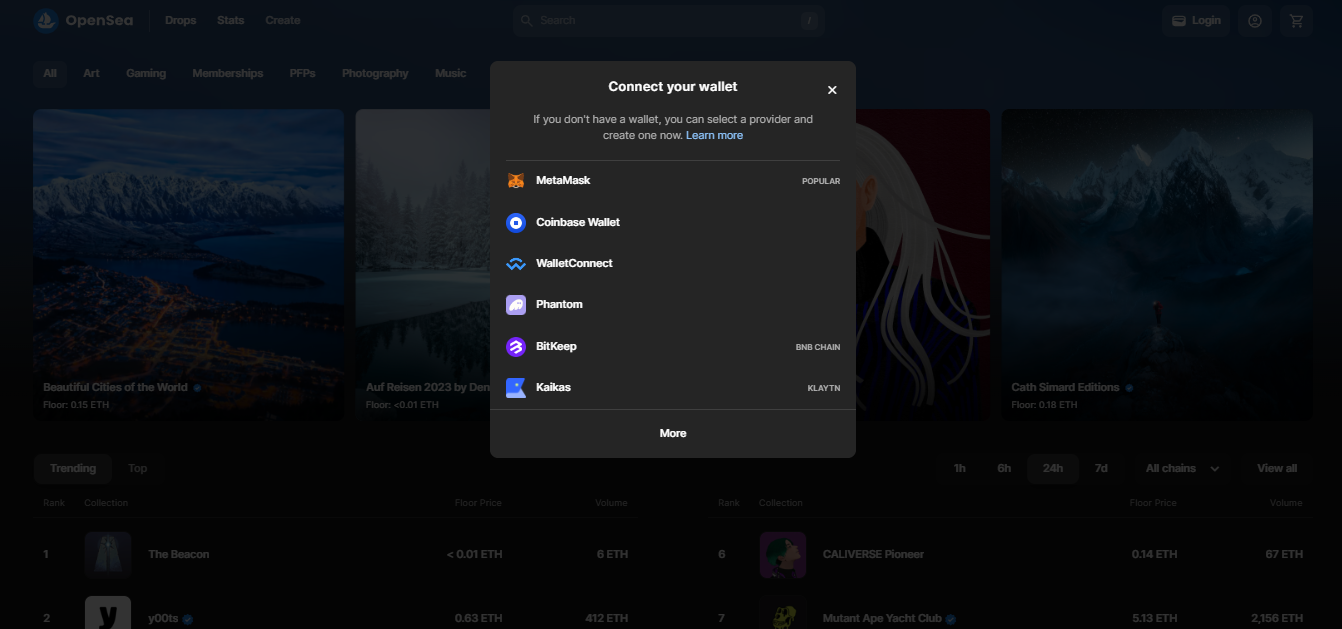Screen dimensions: 1342x629
Task: Choose WalletConnect name
Action: point(574,263)
